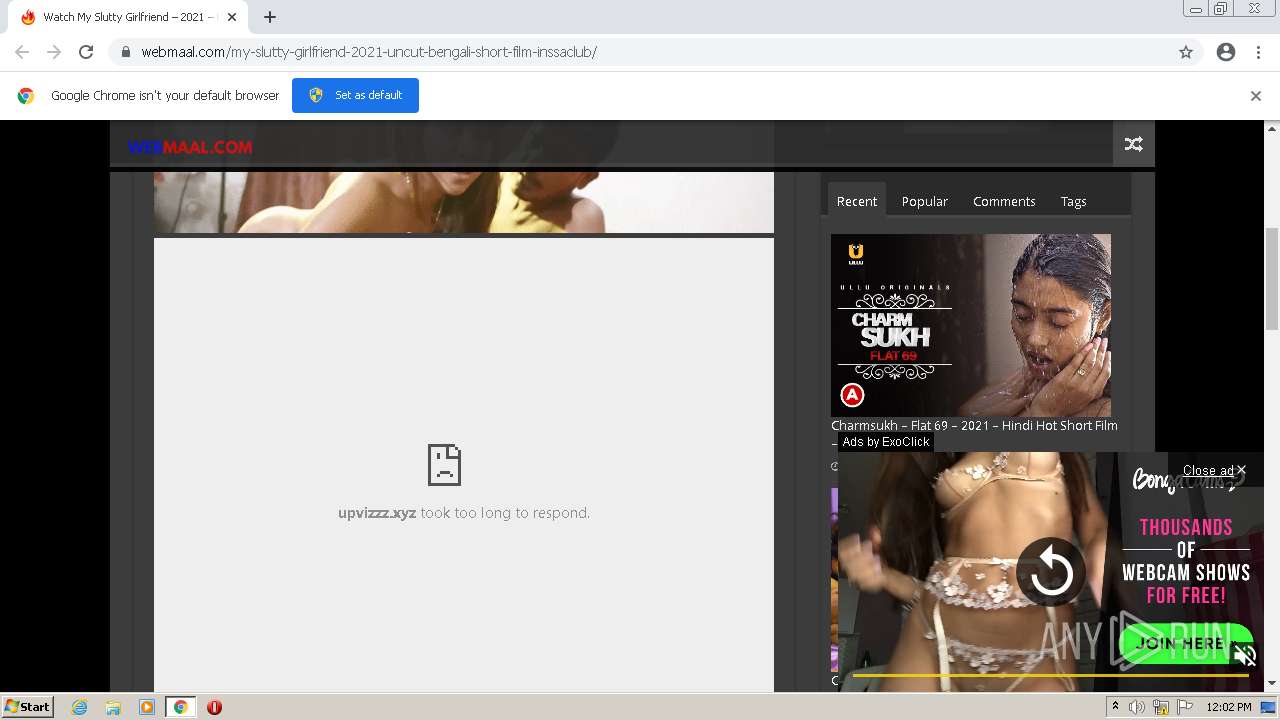The height and width of the screenshot is (720, 1280).
Task: Replay the ad video
Action: click(1051, 573)
